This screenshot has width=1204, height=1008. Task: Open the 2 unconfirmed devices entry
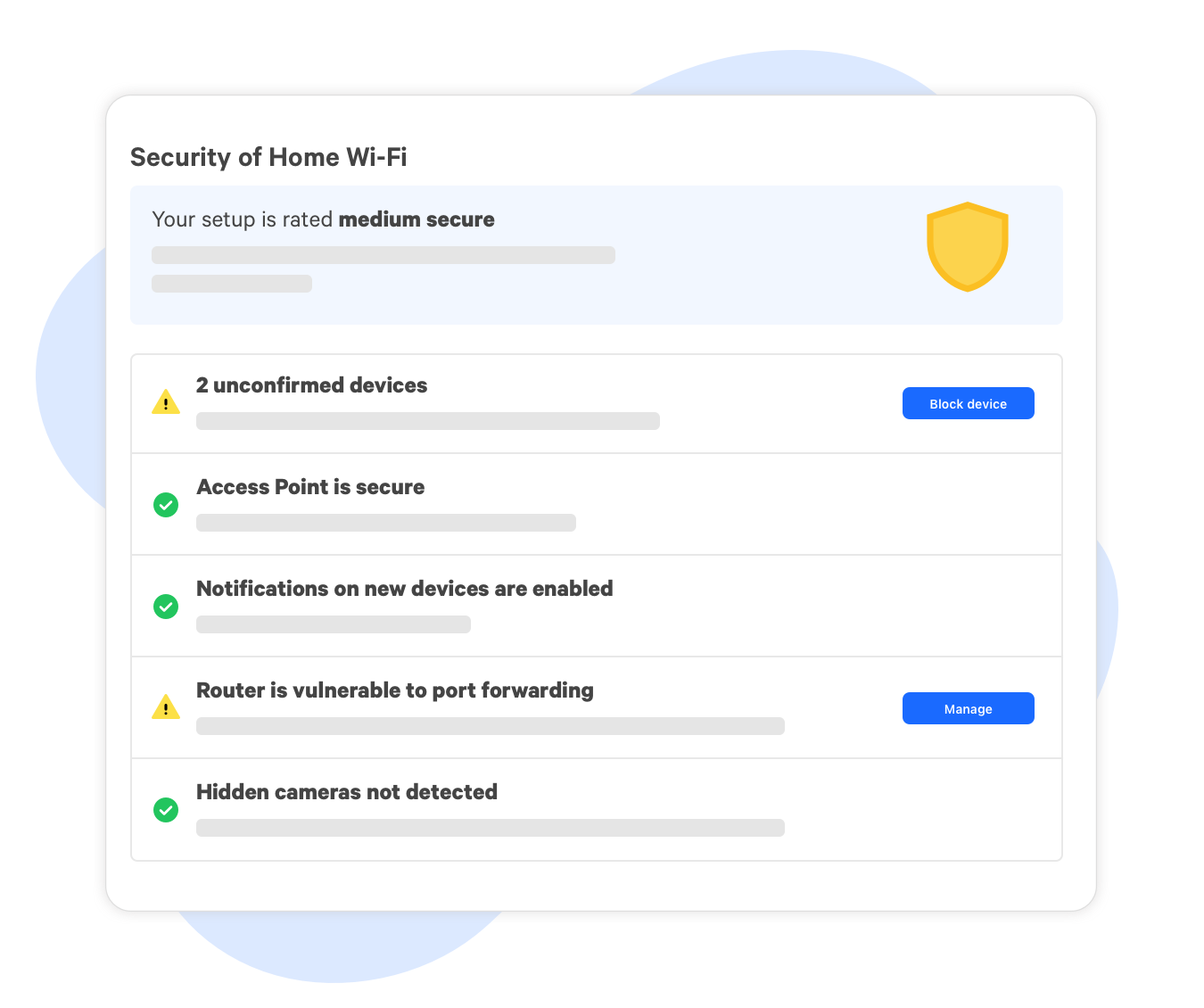click(x=311, y=385)
